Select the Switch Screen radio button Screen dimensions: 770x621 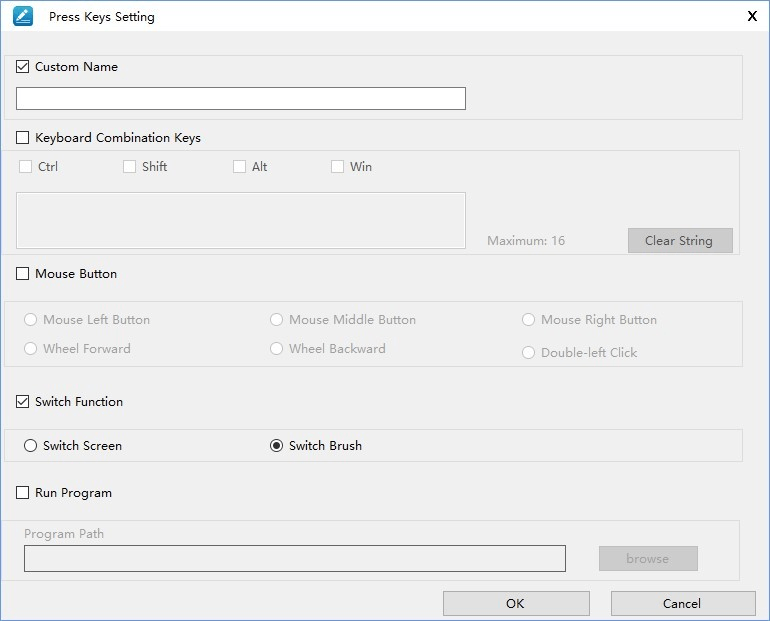click(31, 446)
